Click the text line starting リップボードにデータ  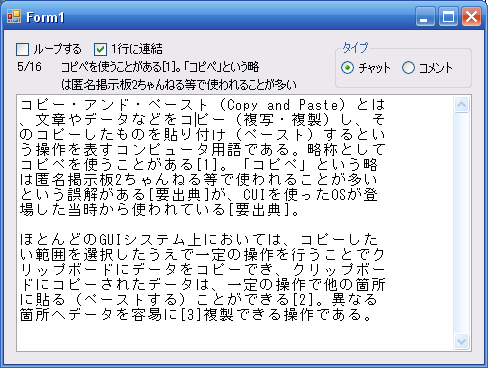pos(202,269)
